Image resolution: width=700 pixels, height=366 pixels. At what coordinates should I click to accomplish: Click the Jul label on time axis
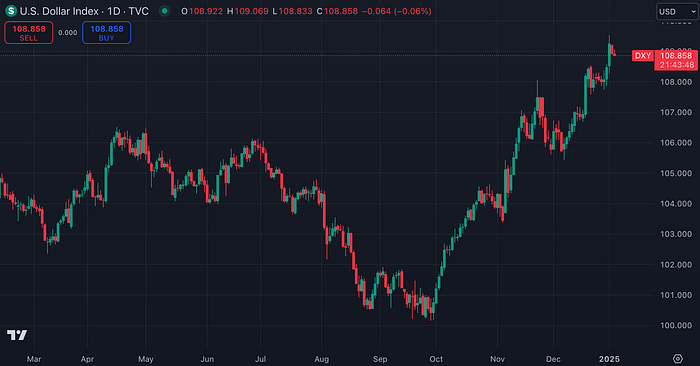pos(260,359)
